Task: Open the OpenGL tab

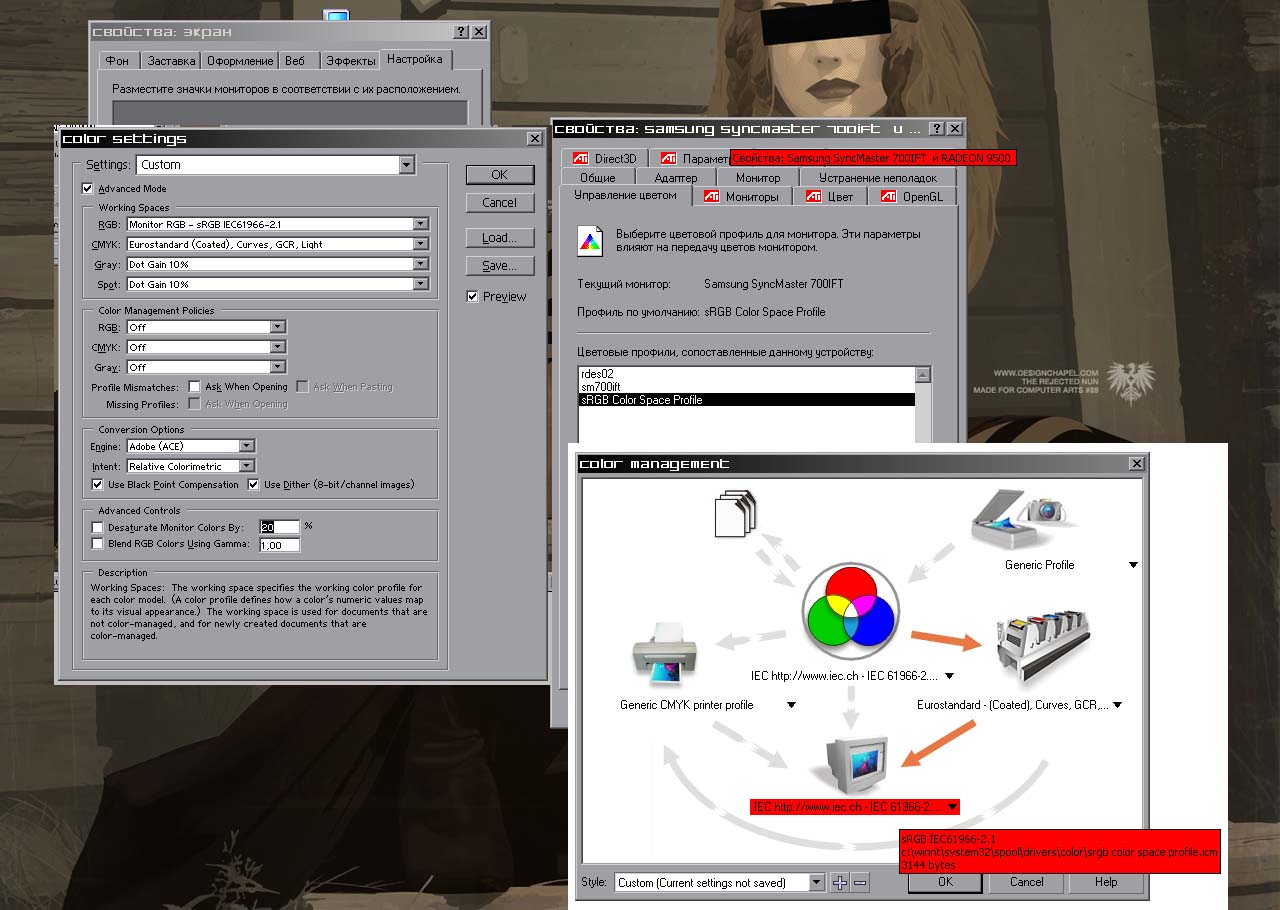Action: [x=912, y=197]
